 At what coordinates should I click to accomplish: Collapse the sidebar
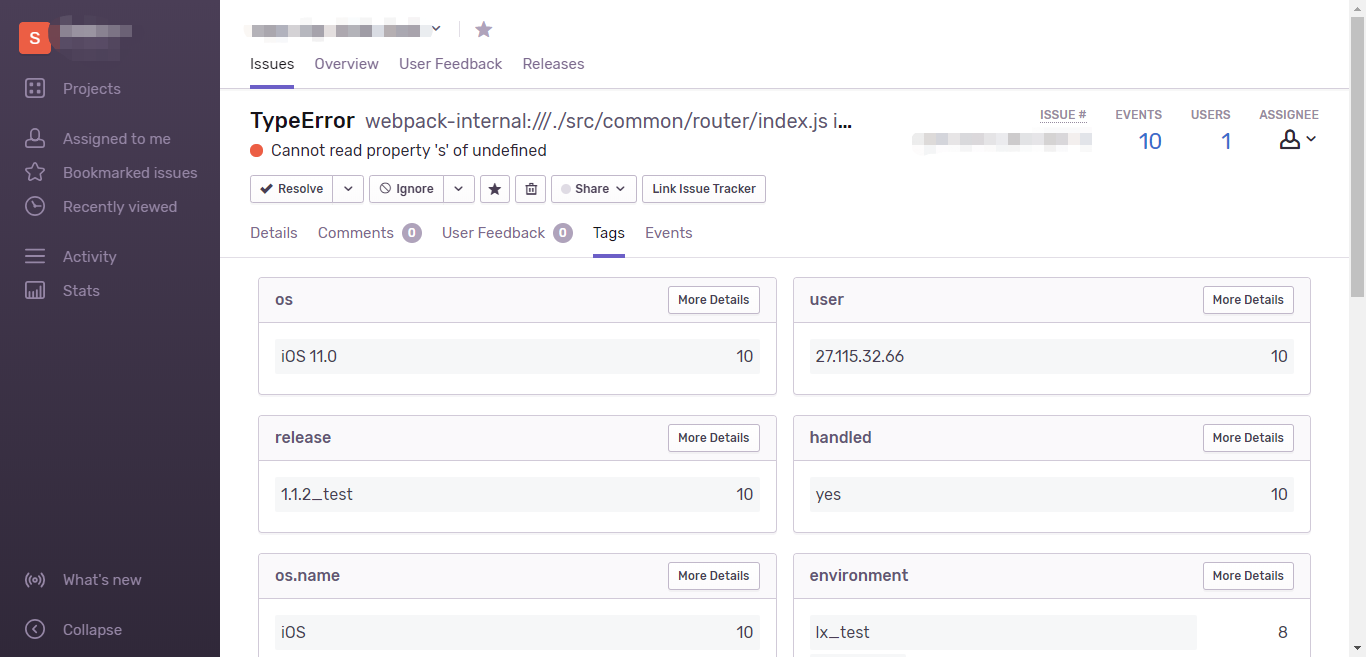[91, 630]
